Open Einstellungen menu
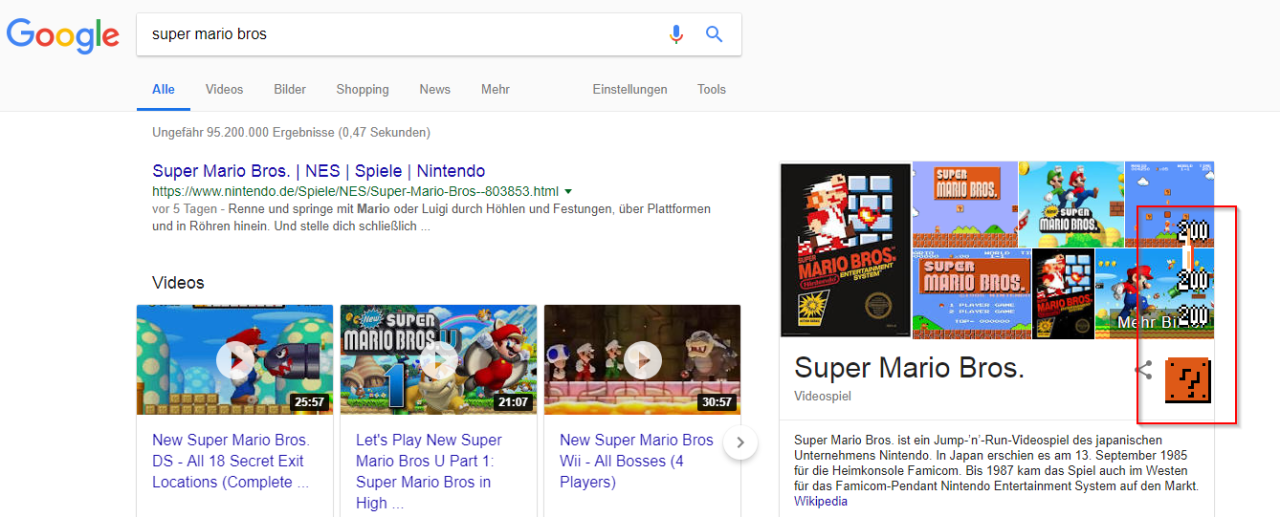This screenshot has height=517, width=1280. point(630,89)
